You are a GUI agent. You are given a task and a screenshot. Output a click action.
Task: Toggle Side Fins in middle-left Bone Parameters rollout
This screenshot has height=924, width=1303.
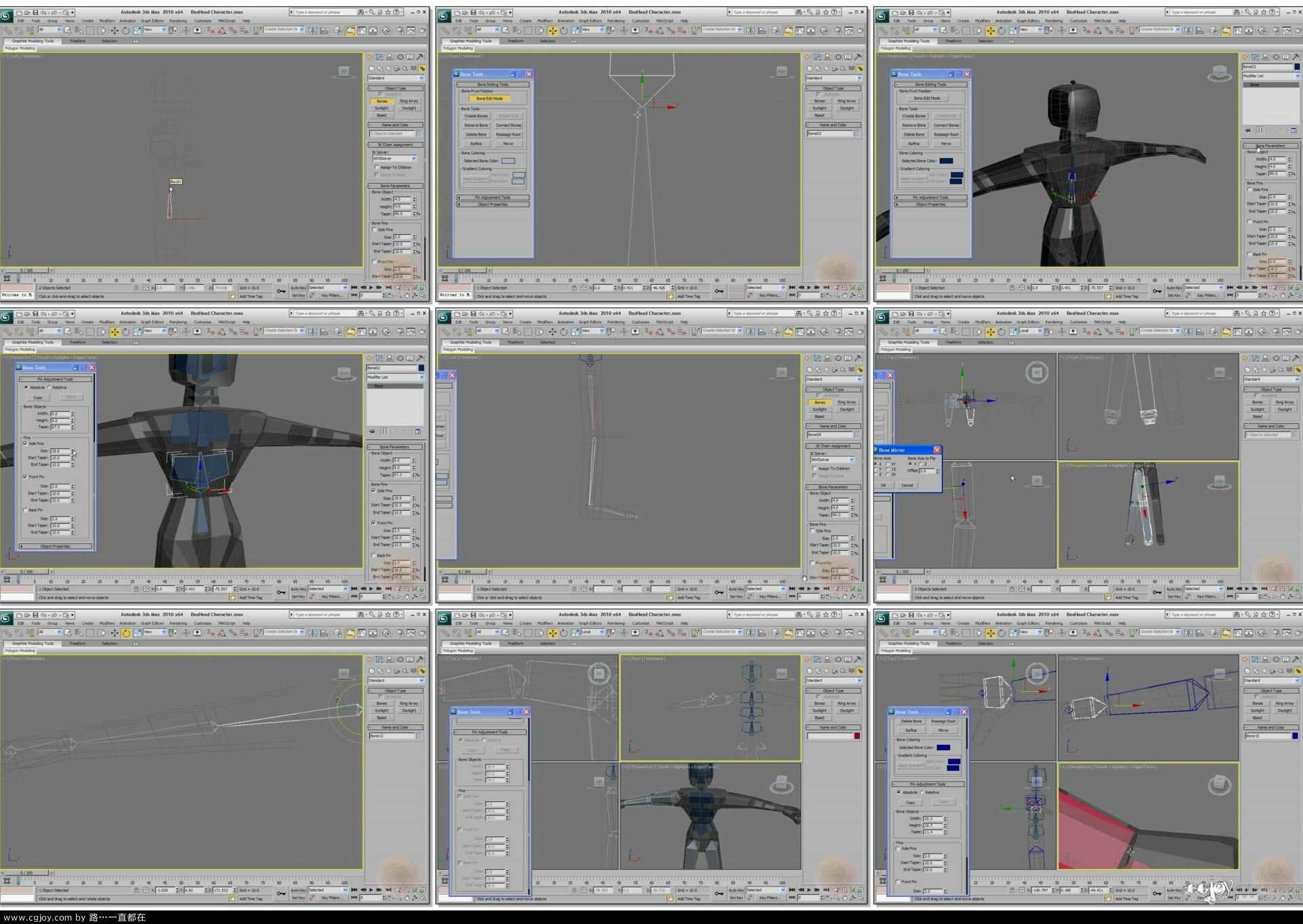(x=373, y=490)
